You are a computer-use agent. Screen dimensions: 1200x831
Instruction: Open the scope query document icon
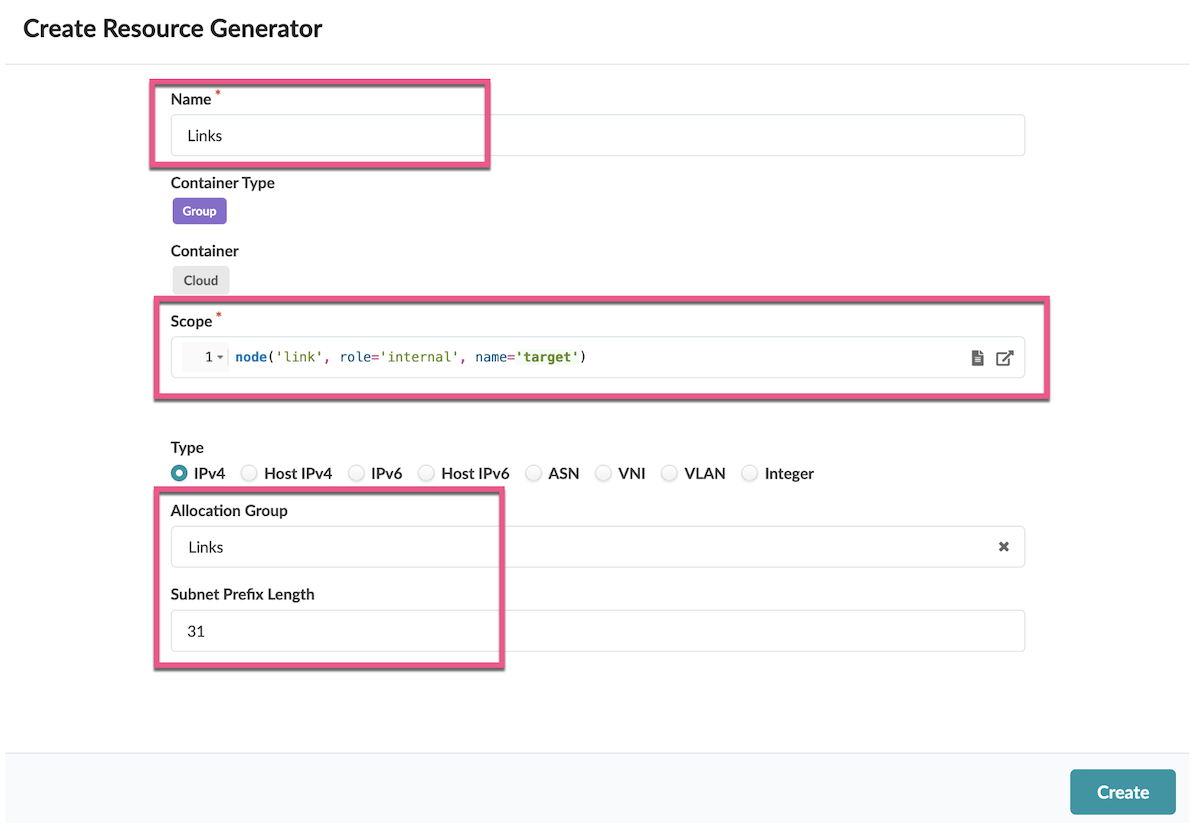(x=978, y=358)
